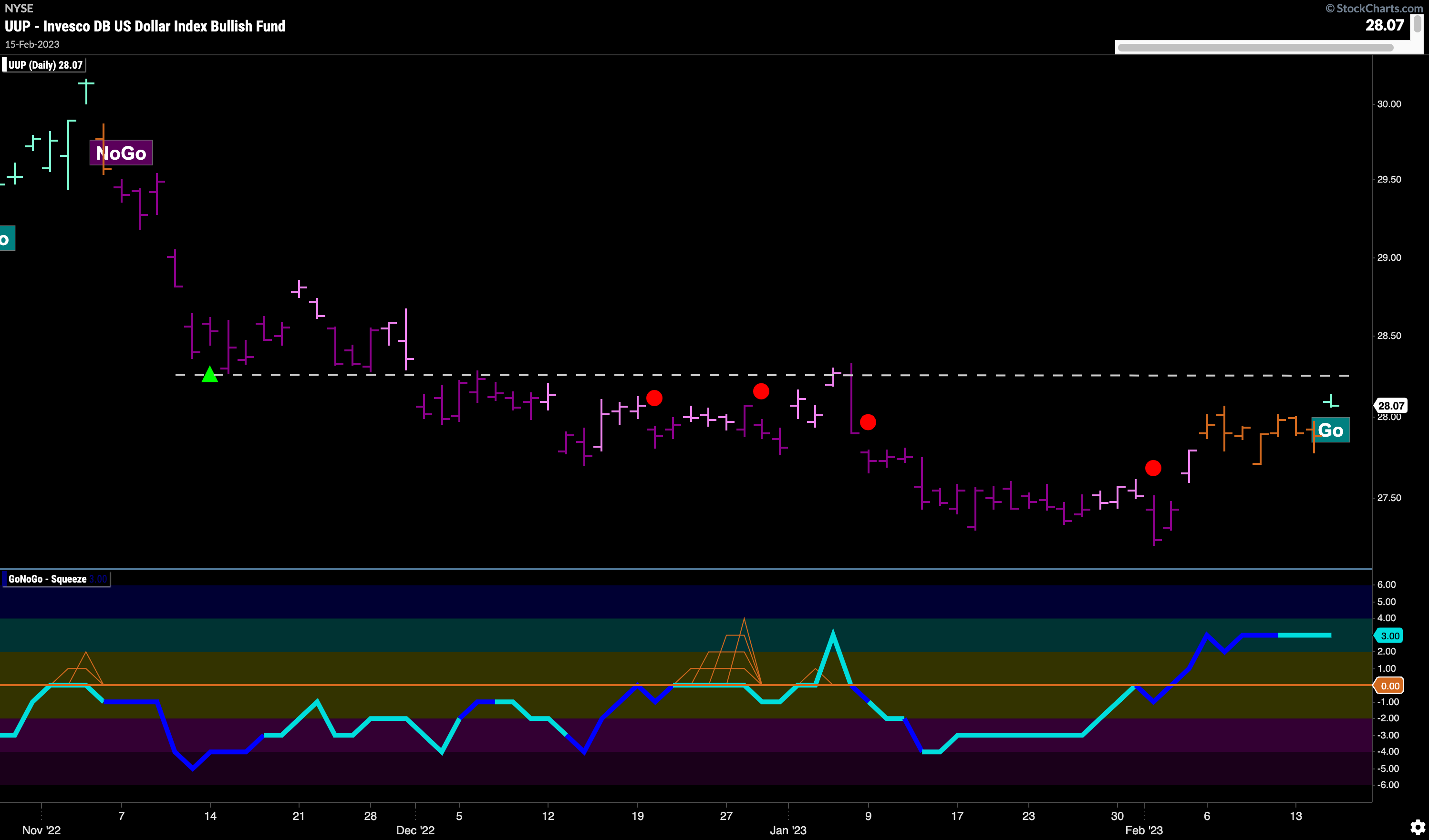Click the 29.00 price axis label
The width and height of the screenshot is (1429, 840).
(1389, 257)
